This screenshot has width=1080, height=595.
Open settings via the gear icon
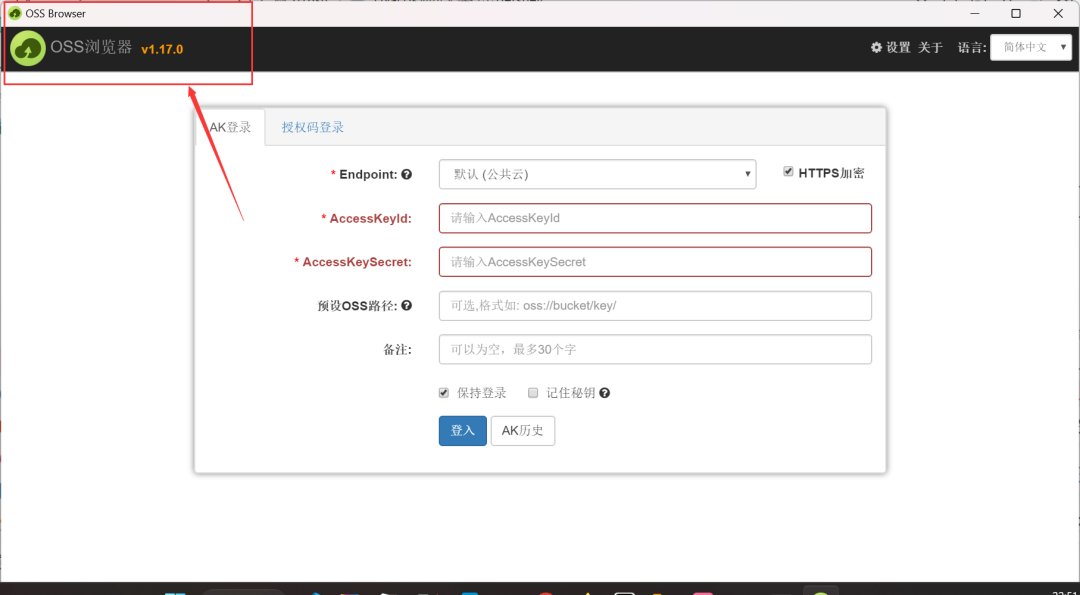pos(876,48)
